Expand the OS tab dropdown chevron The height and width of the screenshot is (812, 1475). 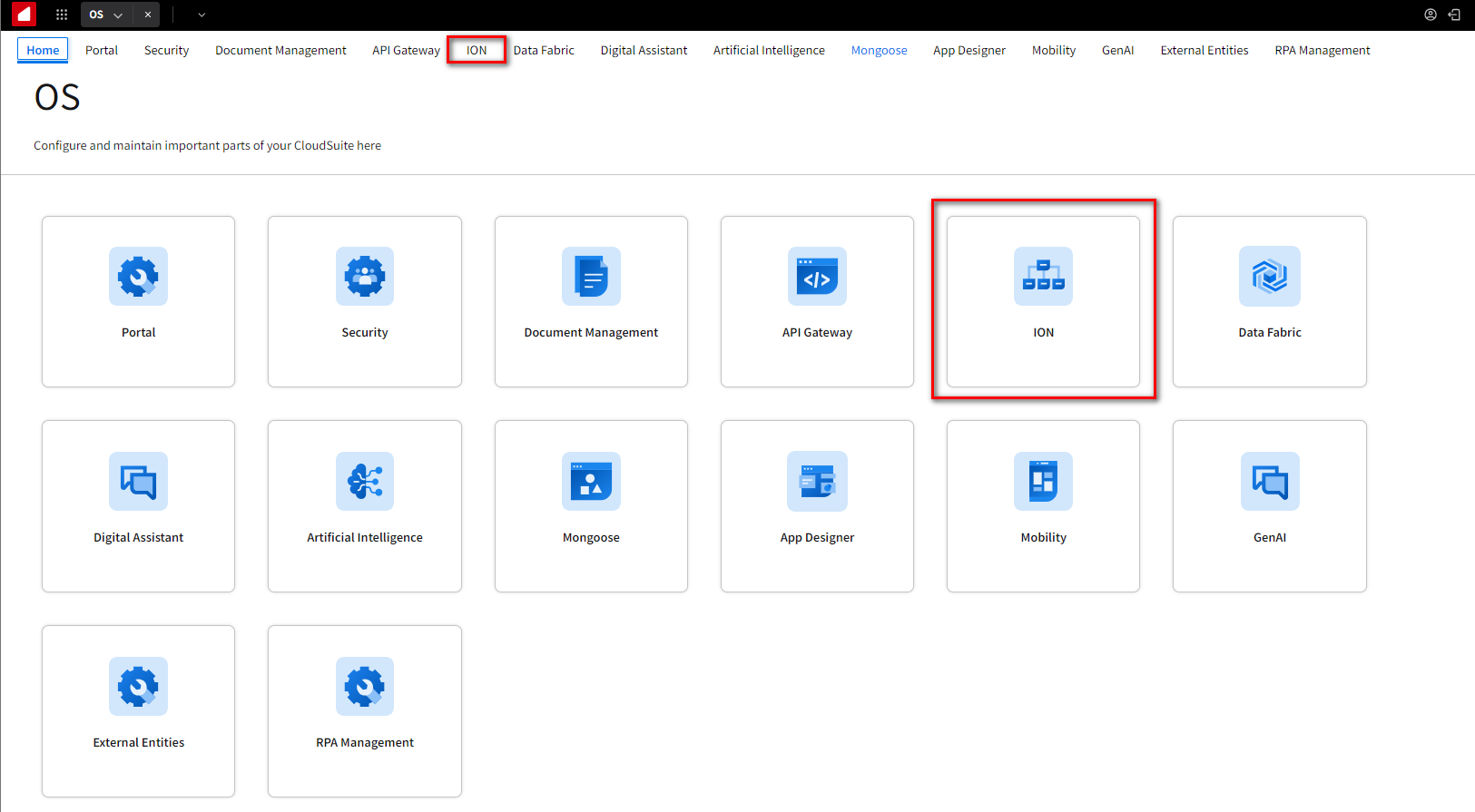click(x=118, y=15)
